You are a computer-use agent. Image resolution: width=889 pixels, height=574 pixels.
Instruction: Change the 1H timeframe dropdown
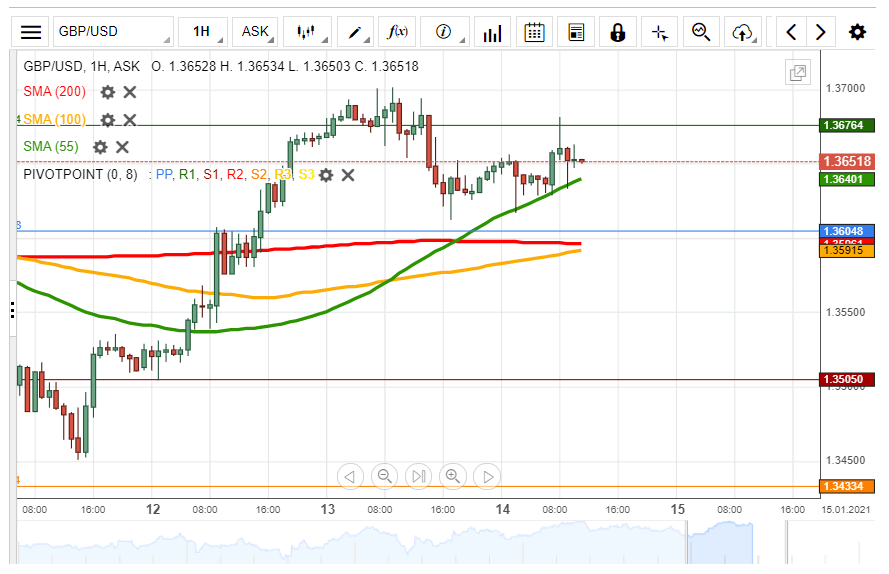coord(203,32)
